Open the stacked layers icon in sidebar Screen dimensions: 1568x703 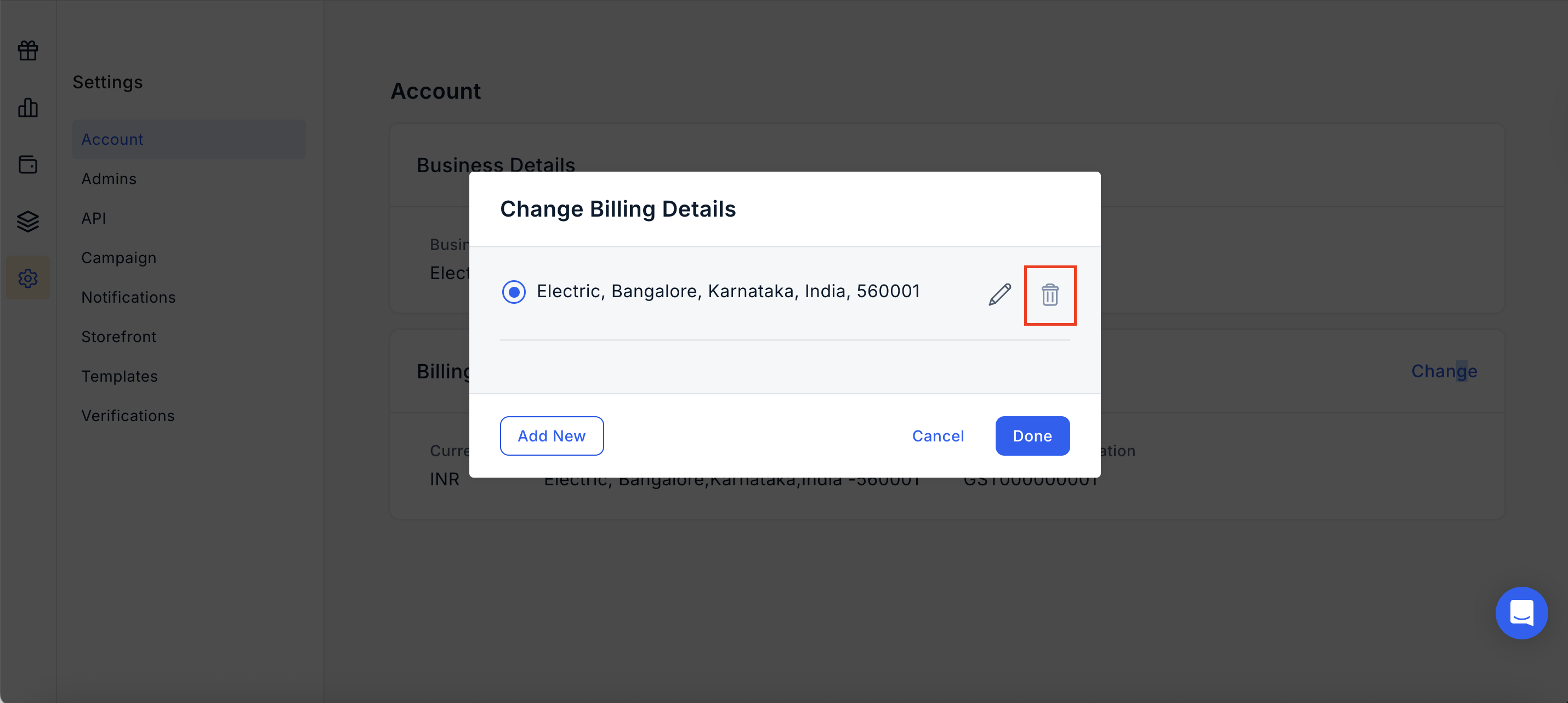pyautogui.click(x=28, y=221)
